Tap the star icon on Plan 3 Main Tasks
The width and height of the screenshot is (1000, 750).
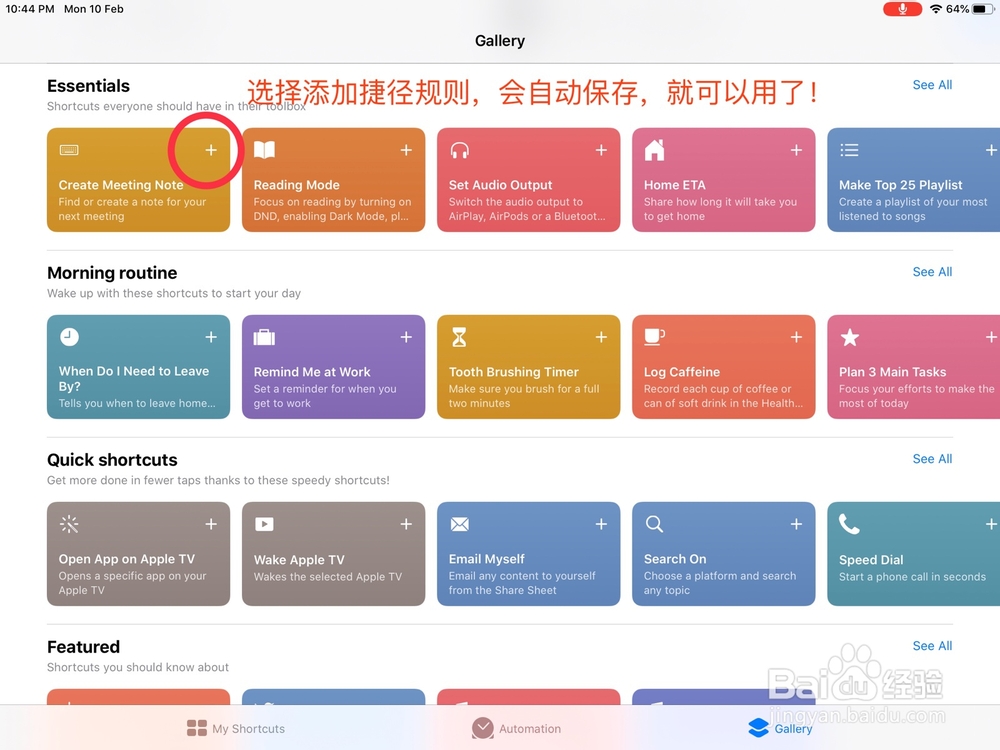tap(849, 337)
